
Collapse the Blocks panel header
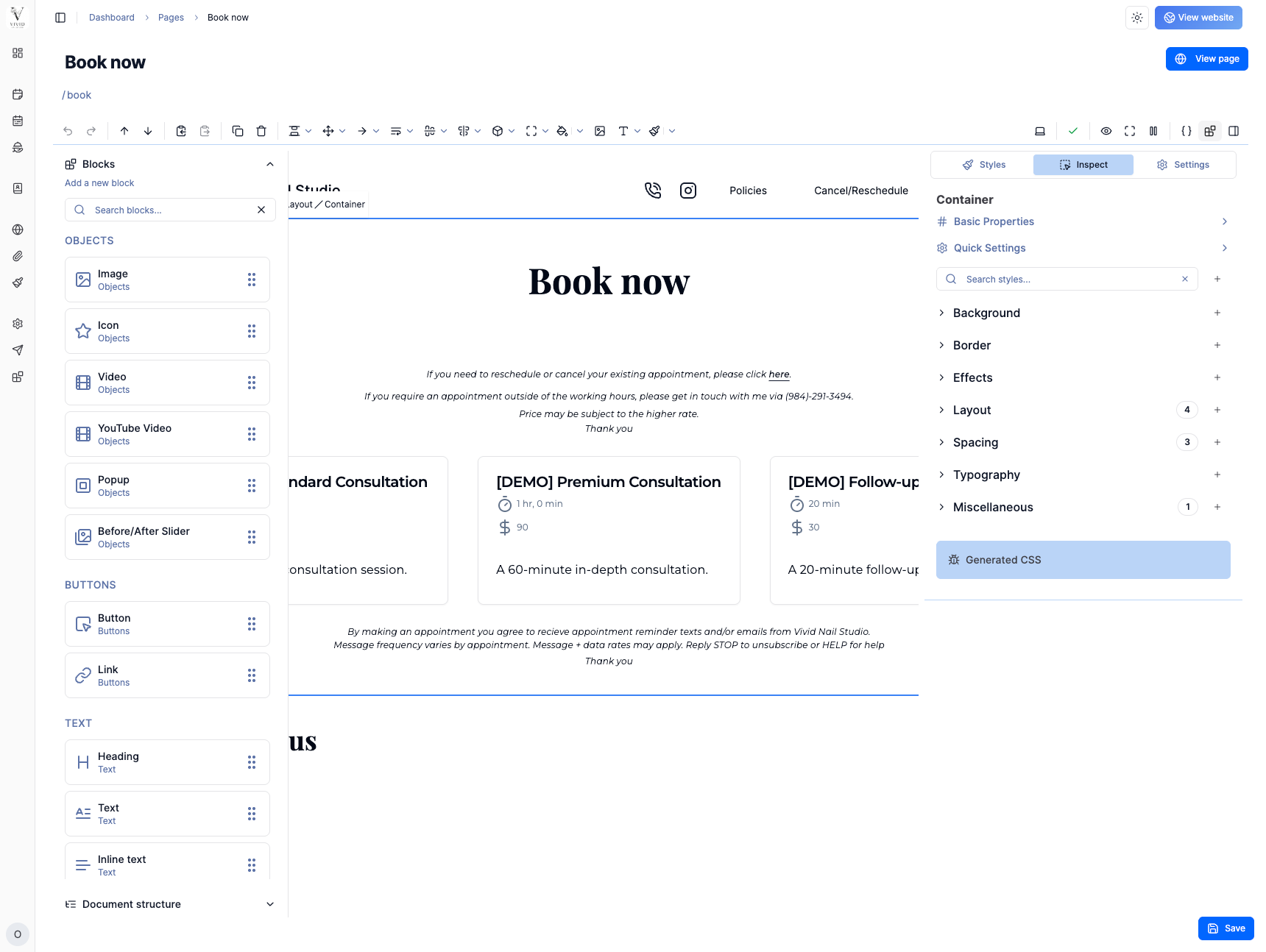(269, 164)
